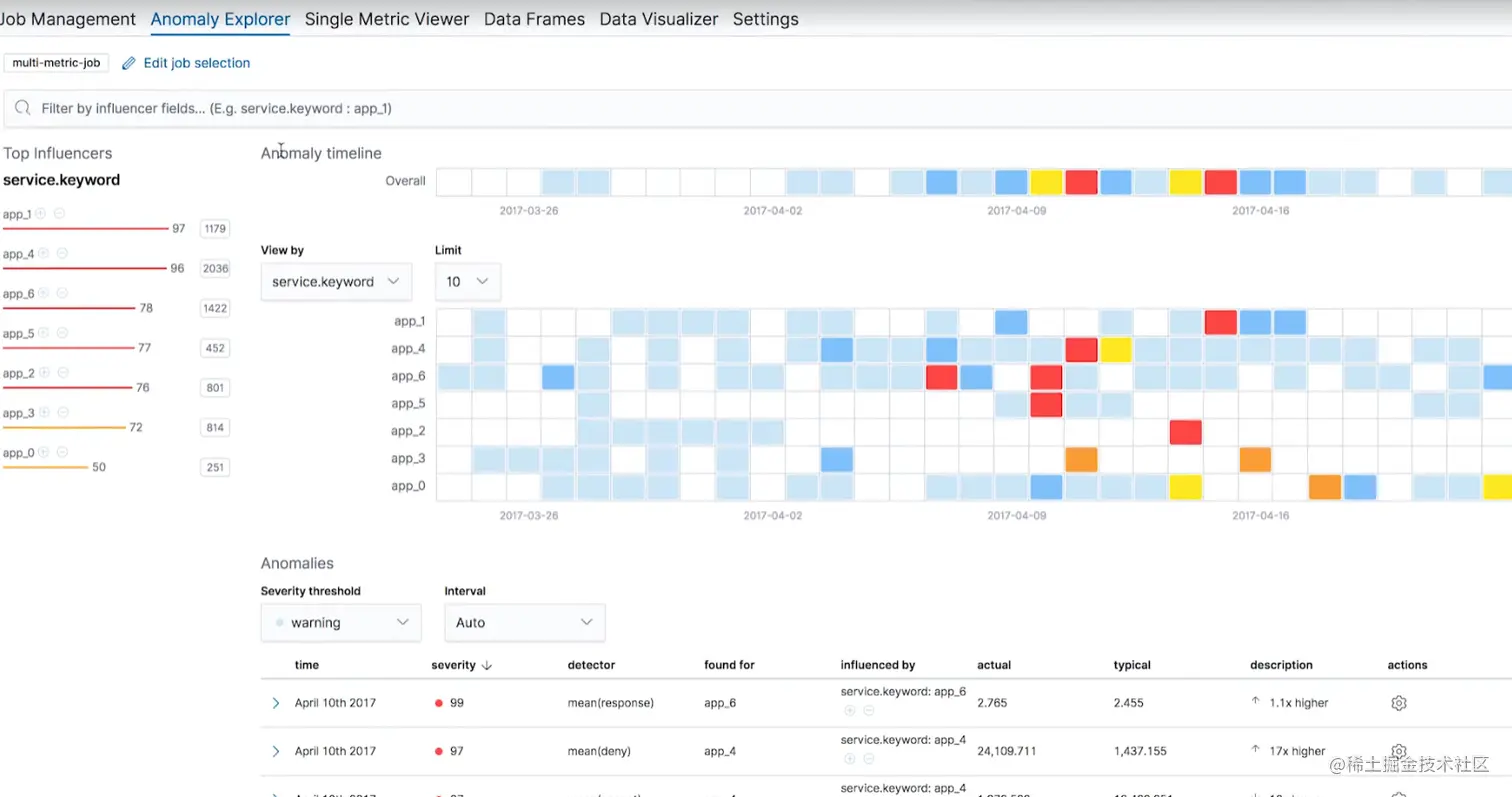The image size is (1512, 797).
Task: Click the time column header
Action: pos(307,665)
